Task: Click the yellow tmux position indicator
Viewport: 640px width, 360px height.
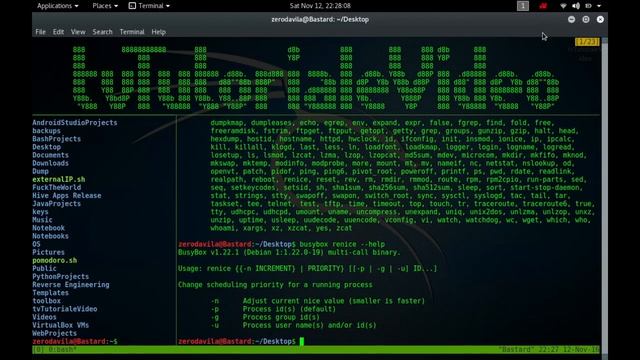Action: pyautogui.click(x=587, y=42)
